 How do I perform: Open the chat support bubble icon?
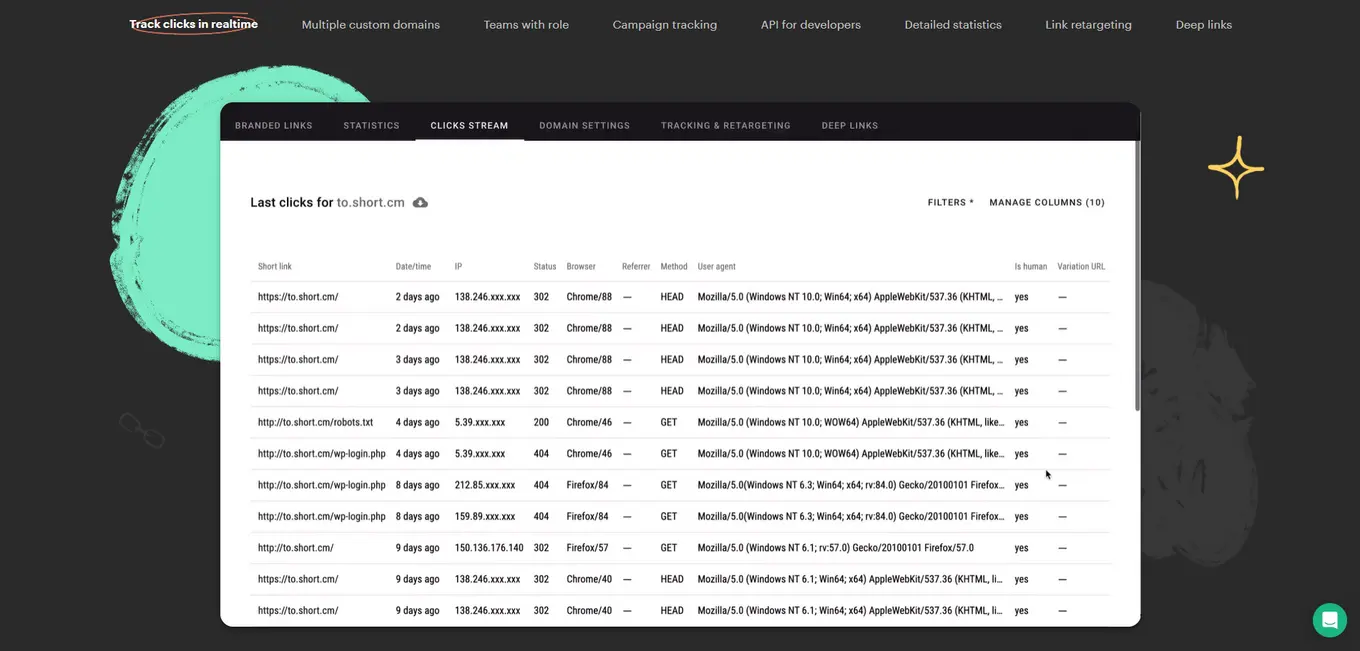coord(1329,620)
